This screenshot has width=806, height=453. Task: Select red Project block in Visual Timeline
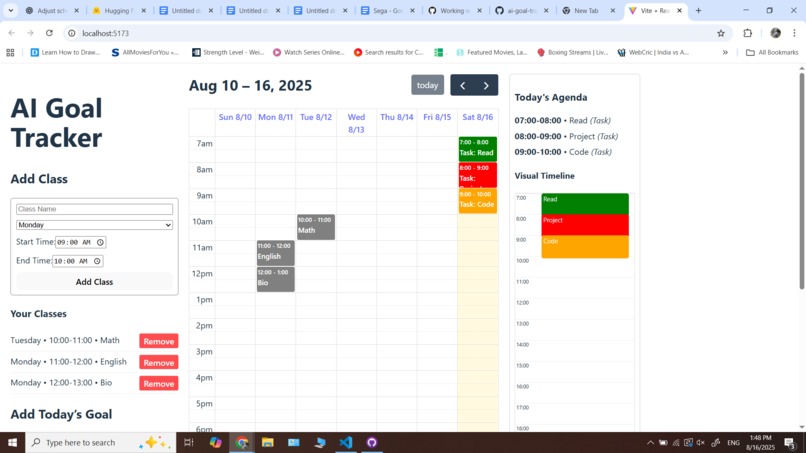click(585, 225)
